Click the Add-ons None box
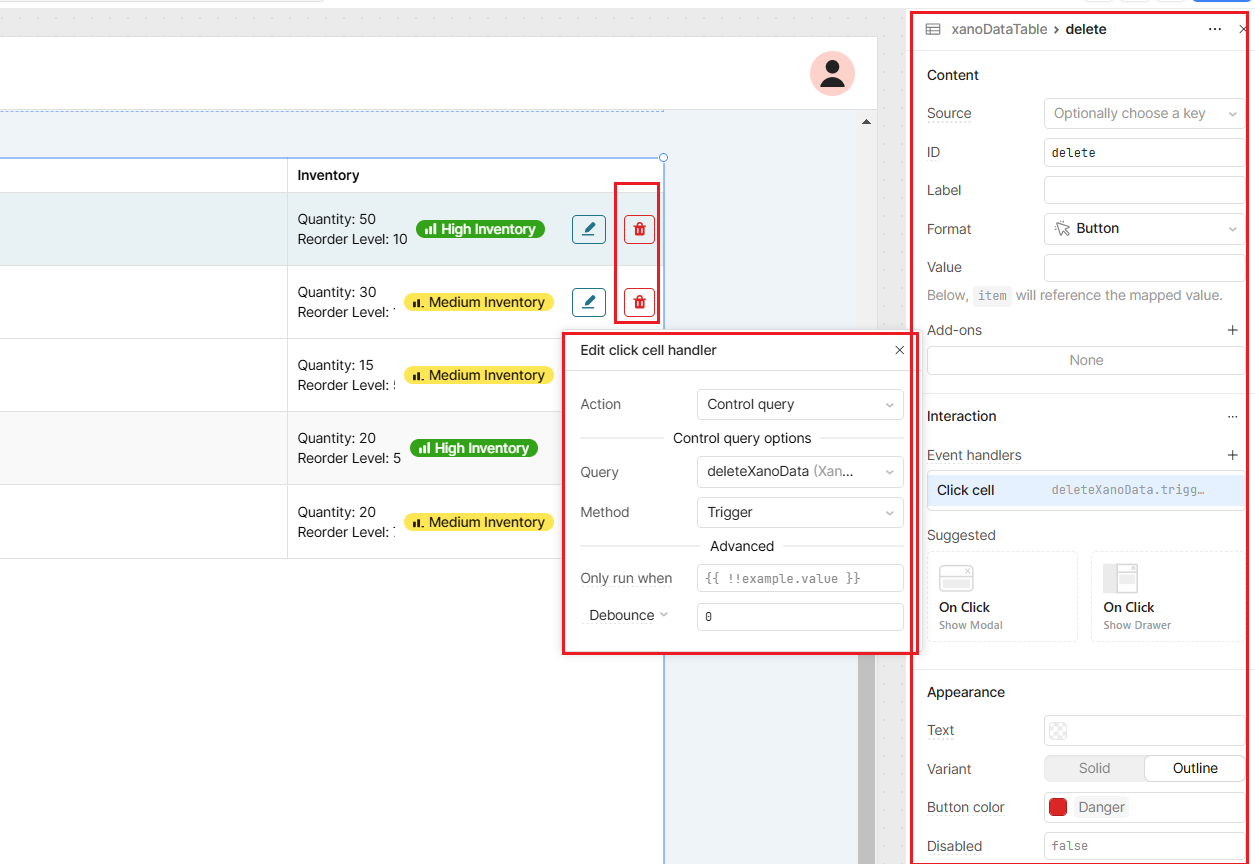Image resolution: width=1255 pixels, height=864 pixels. pyautogui.click(x=1086, y=360)
